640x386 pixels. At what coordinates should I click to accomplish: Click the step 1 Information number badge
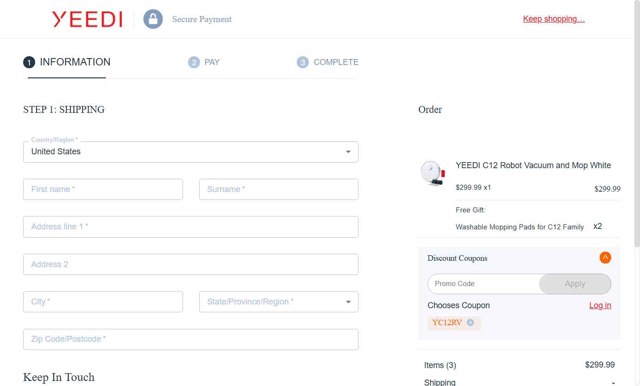[29, 62]
